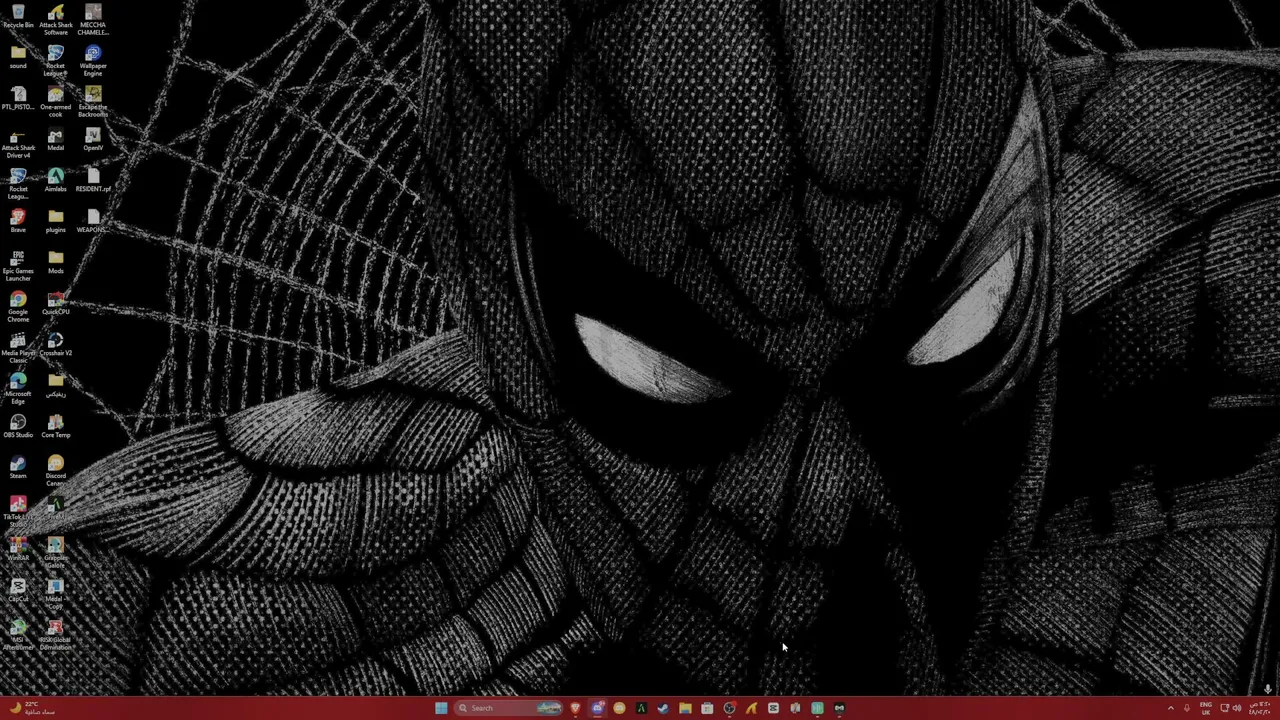Select the Microsoft Edge desktop shortcut
The height and width of the screenshot is (720, 1280).
coord(18,389)
